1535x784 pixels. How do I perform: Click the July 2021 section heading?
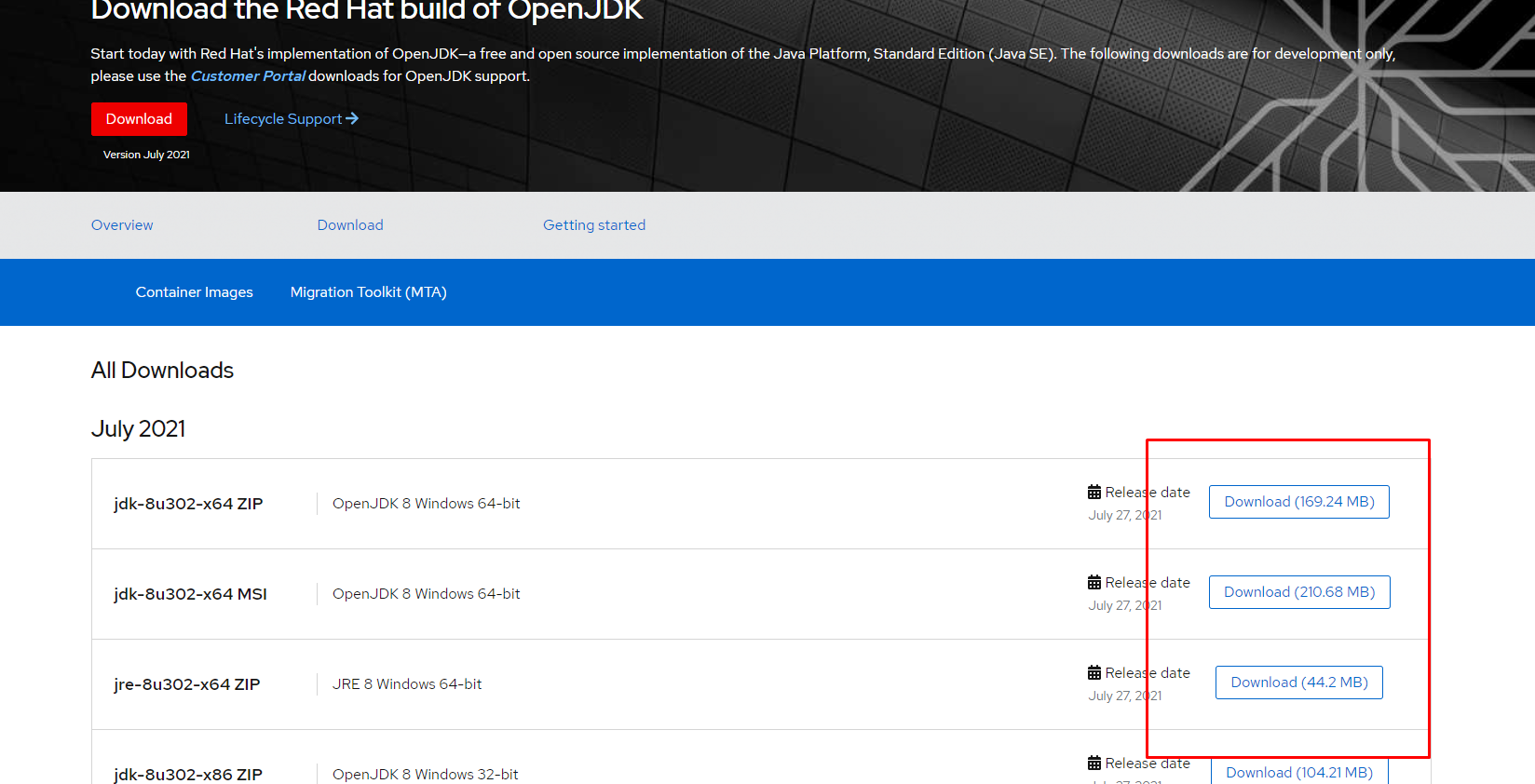(138, 428)
